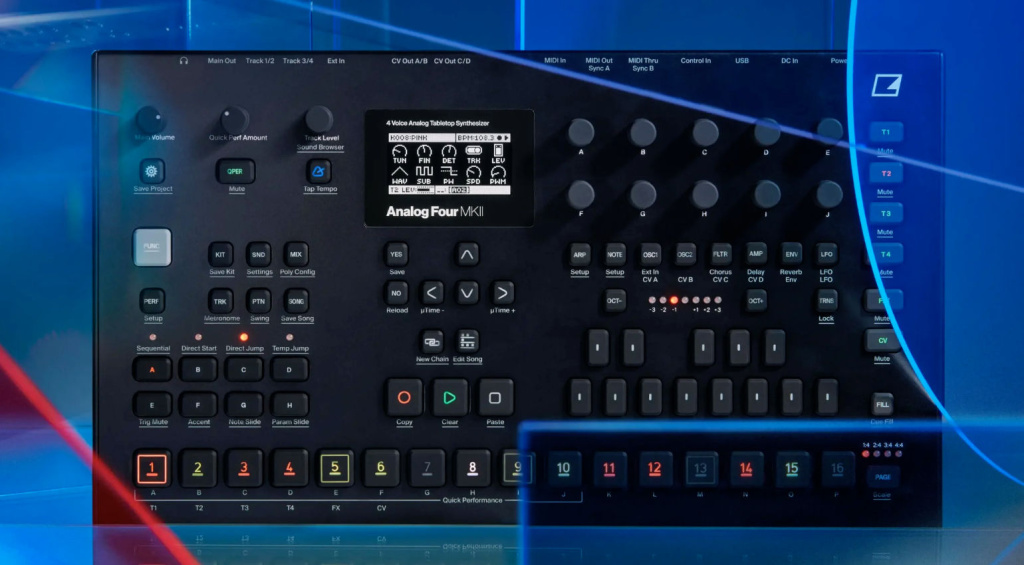
Task: Toggle trig key 14
Action: tap(746, 468)
